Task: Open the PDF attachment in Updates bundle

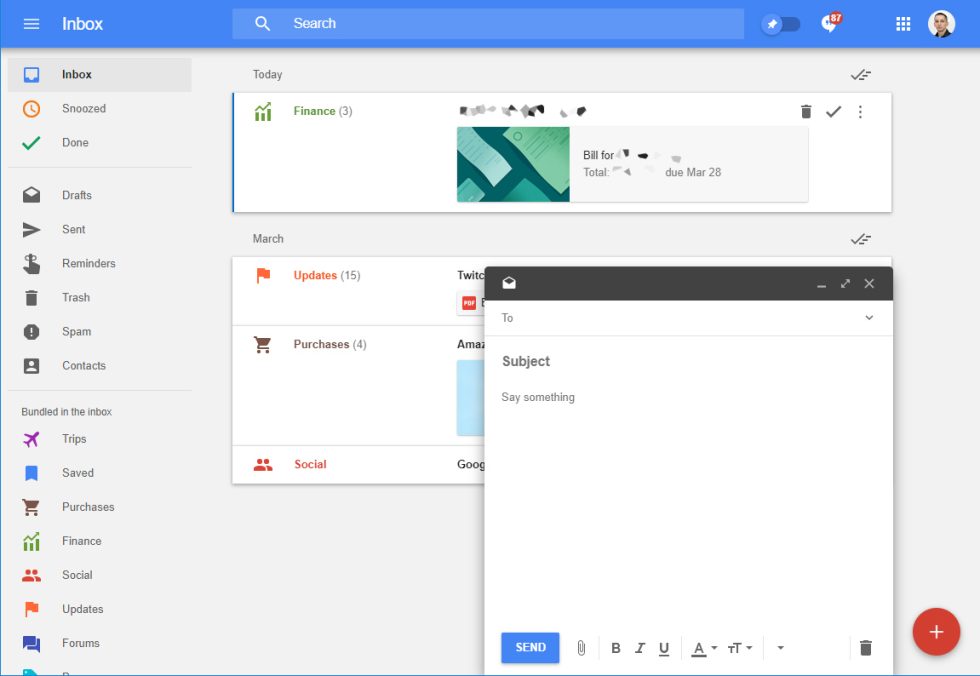Action: tap(467, 300)
